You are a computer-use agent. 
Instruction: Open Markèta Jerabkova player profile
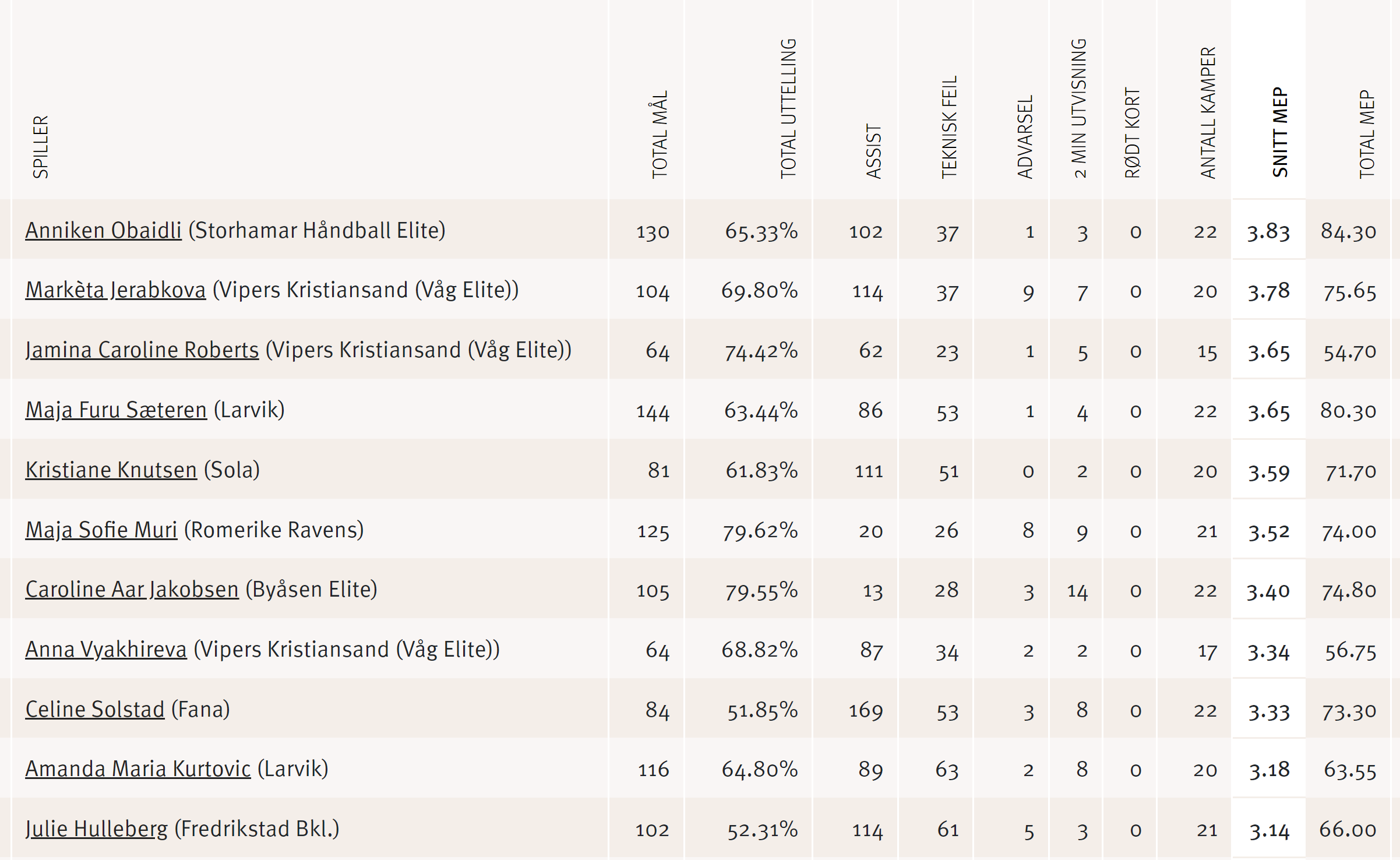[115, 290]
